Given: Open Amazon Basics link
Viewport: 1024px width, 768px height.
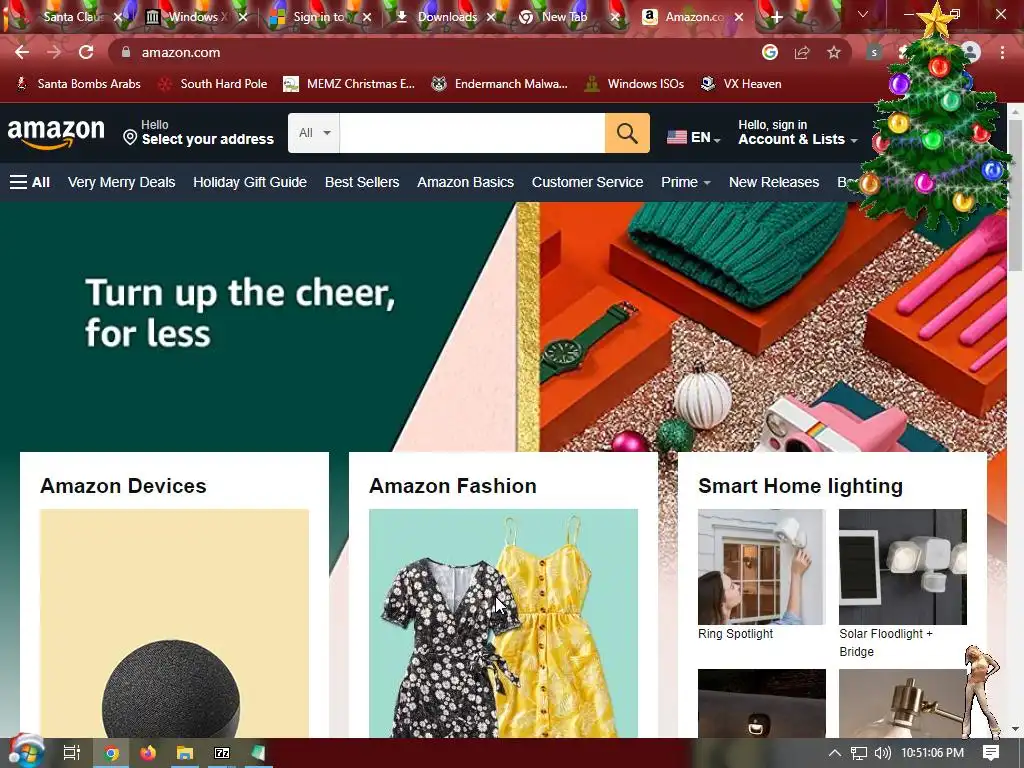Looking at the screenshot, I should tap(466, 182).
